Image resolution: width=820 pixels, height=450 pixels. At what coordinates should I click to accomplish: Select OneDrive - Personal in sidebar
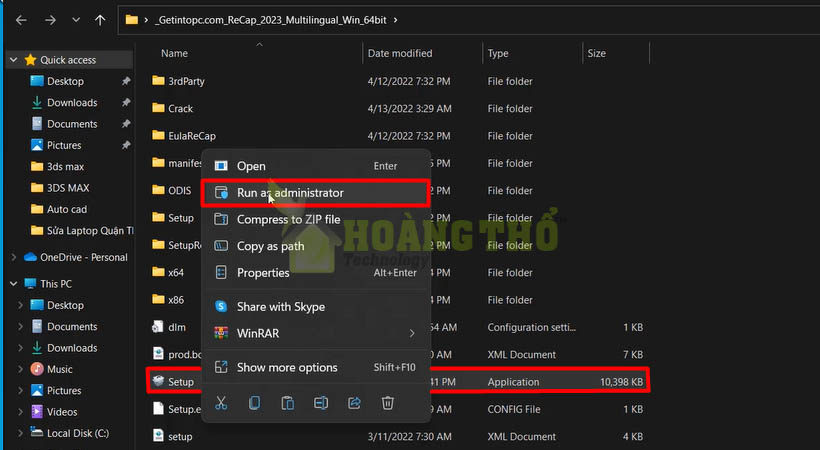point(84,257)
